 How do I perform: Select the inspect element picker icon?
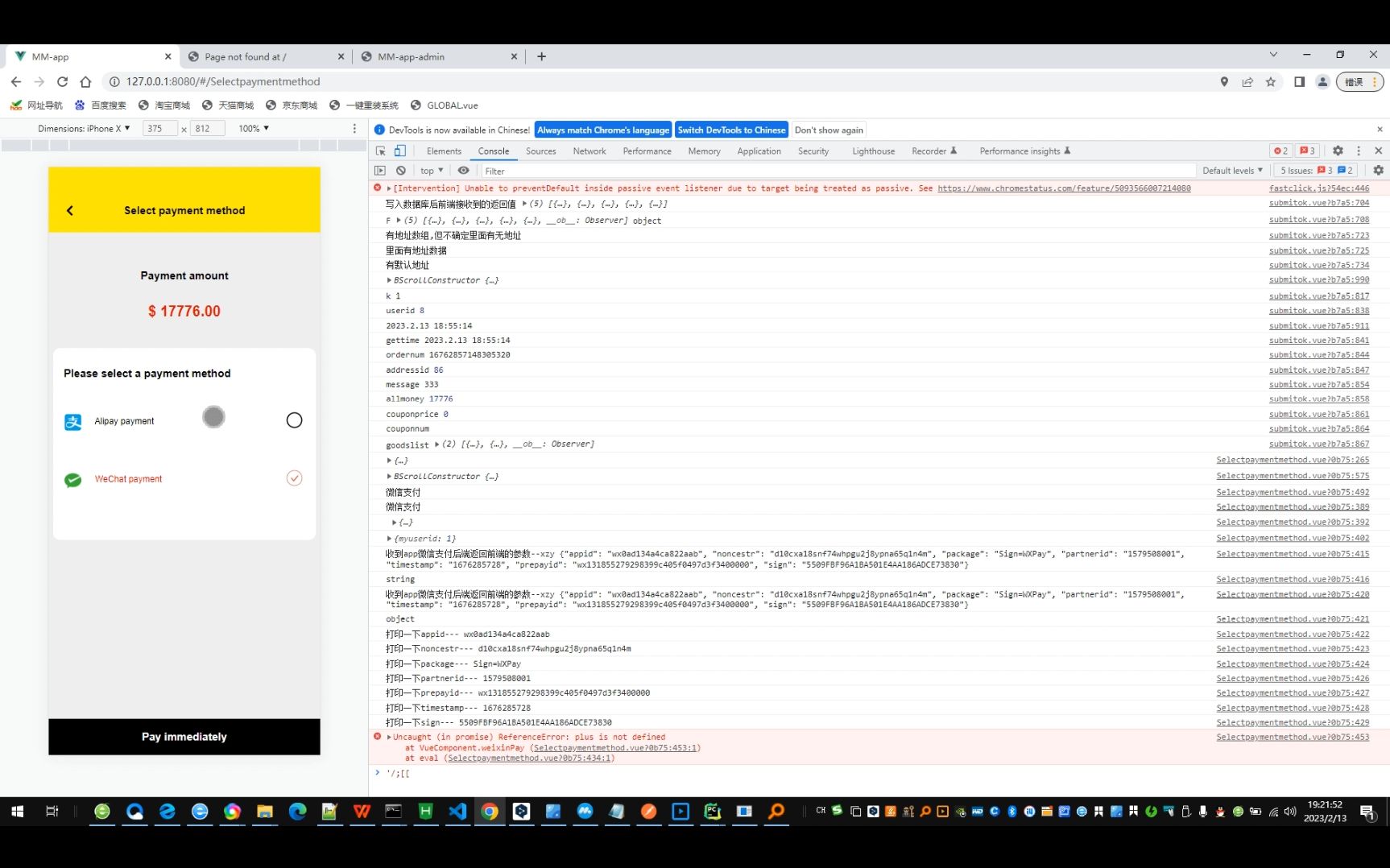(x=381, y=151)
